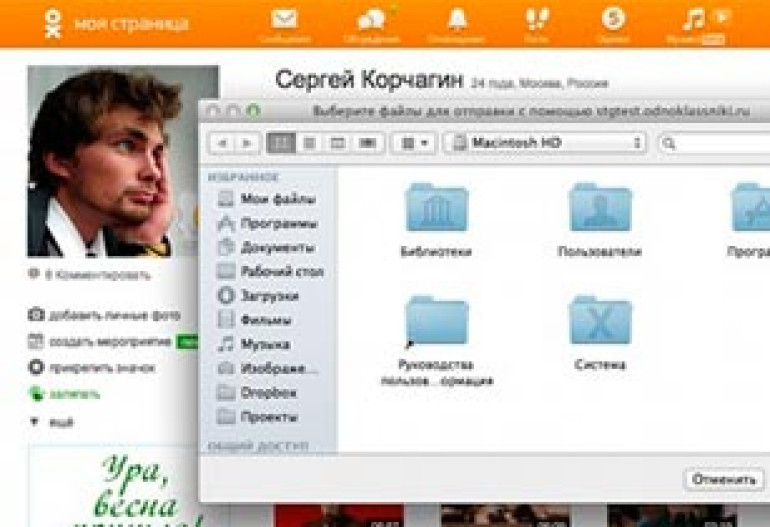Switch file dialog to column view
The width and height of the screenshot is (770, 527).
point(338,143)
